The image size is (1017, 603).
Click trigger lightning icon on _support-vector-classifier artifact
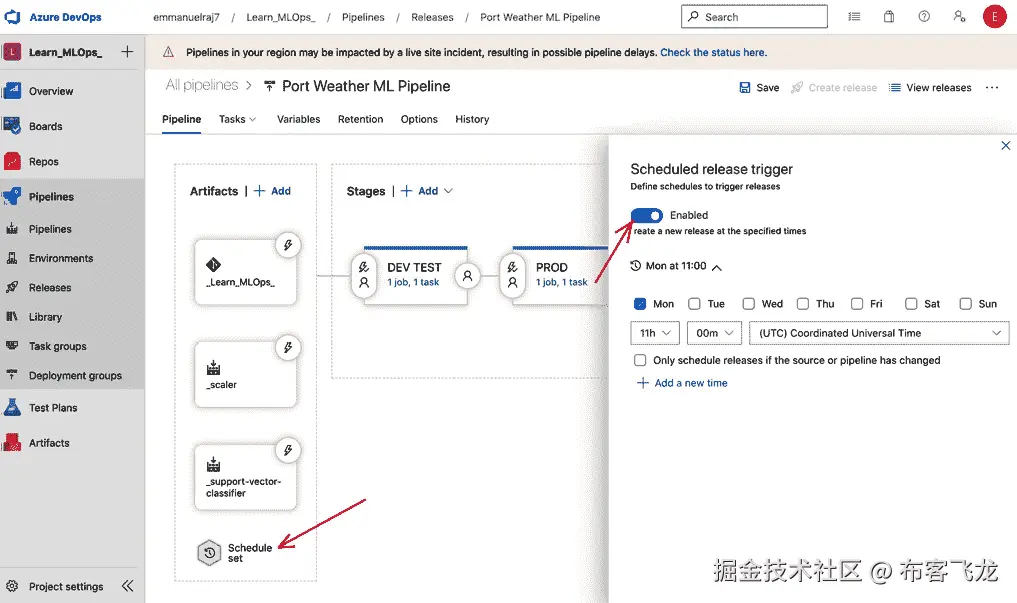pyautogui.click(x=288, y=450)
